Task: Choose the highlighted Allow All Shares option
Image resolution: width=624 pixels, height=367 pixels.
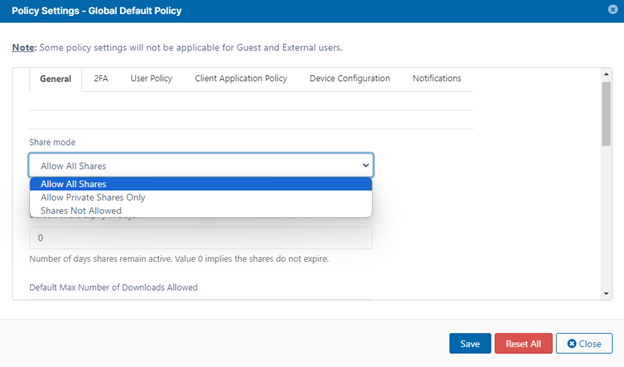Action: [201, 184]
